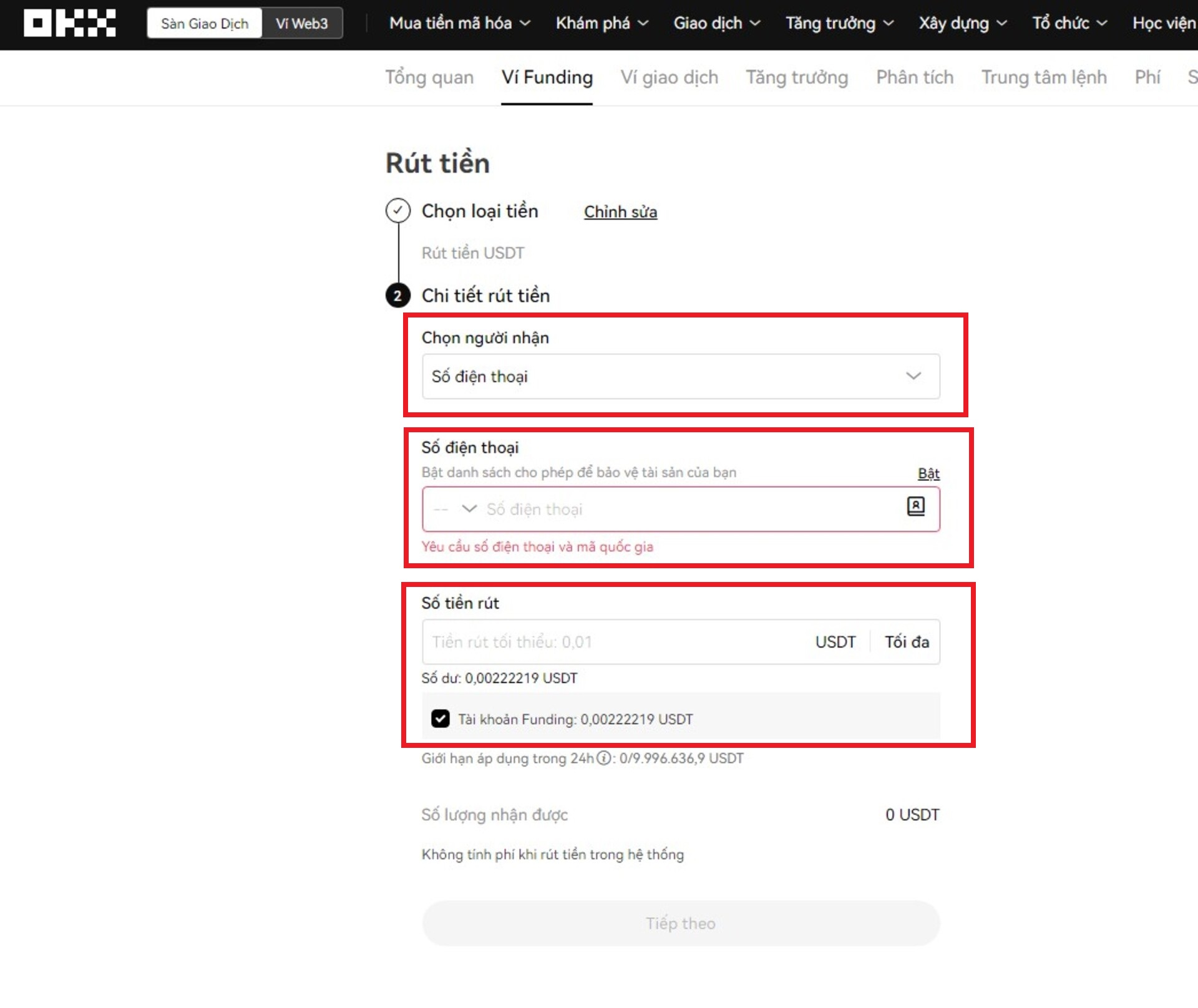
Task: Expand the Mua tiền mã hóa menu
Action: click(x=460, y=23)
